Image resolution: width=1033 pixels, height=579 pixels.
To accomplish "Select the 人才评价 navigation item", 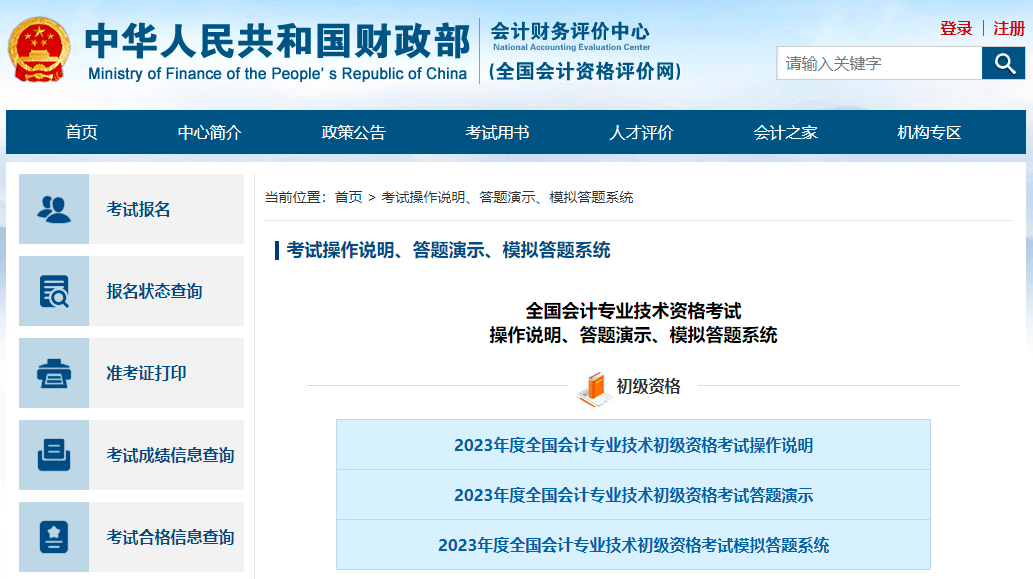I will (642, 132).
